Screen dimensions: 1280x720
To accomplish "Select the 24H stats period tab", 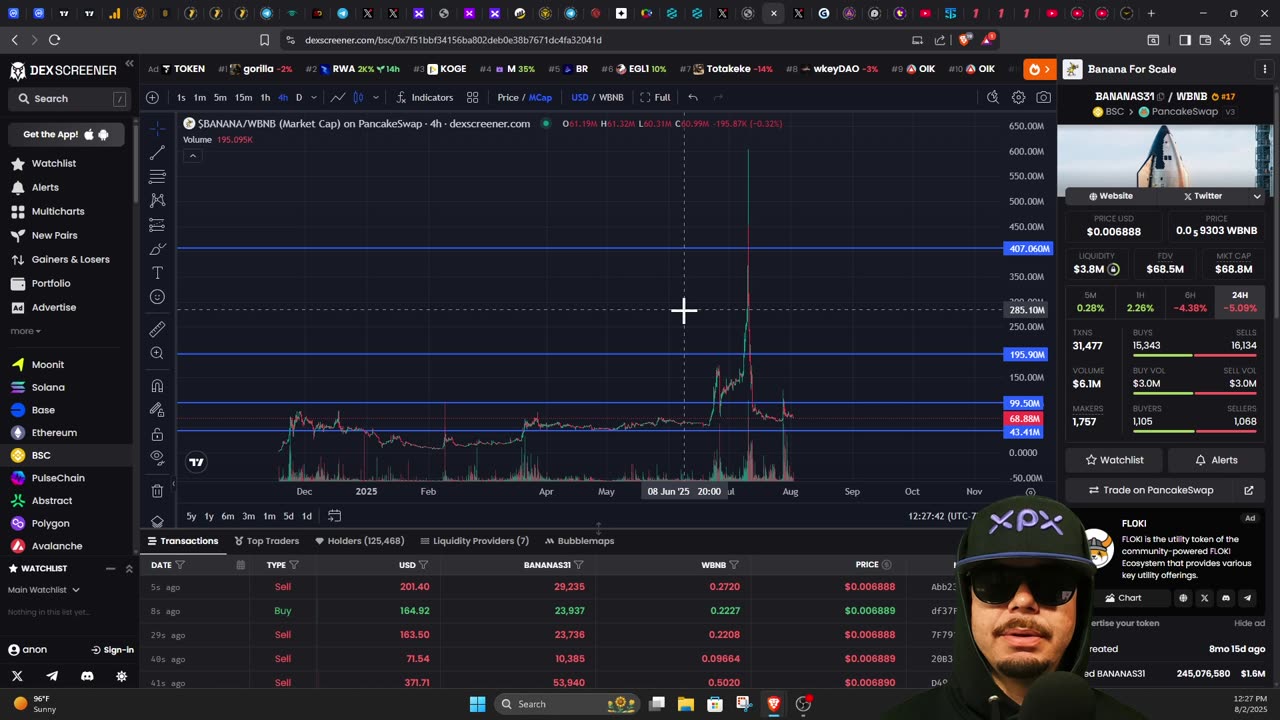I will (x=1240, y=302).
